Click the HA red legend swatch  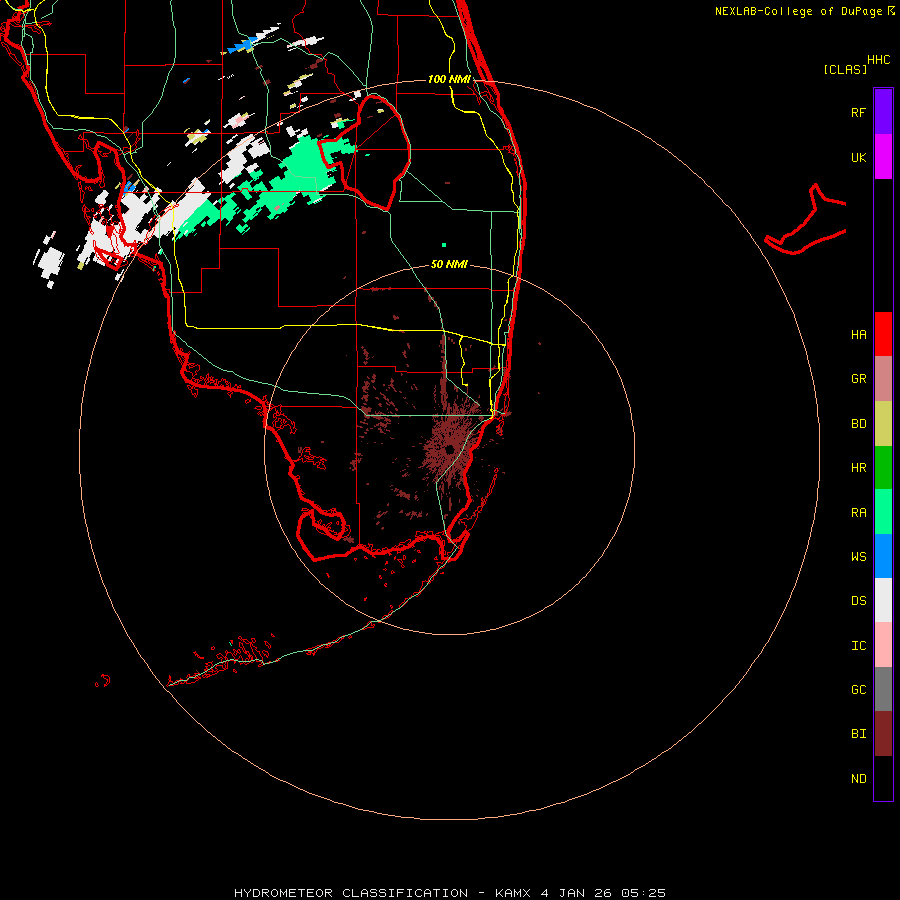click(x=883, y=334)
